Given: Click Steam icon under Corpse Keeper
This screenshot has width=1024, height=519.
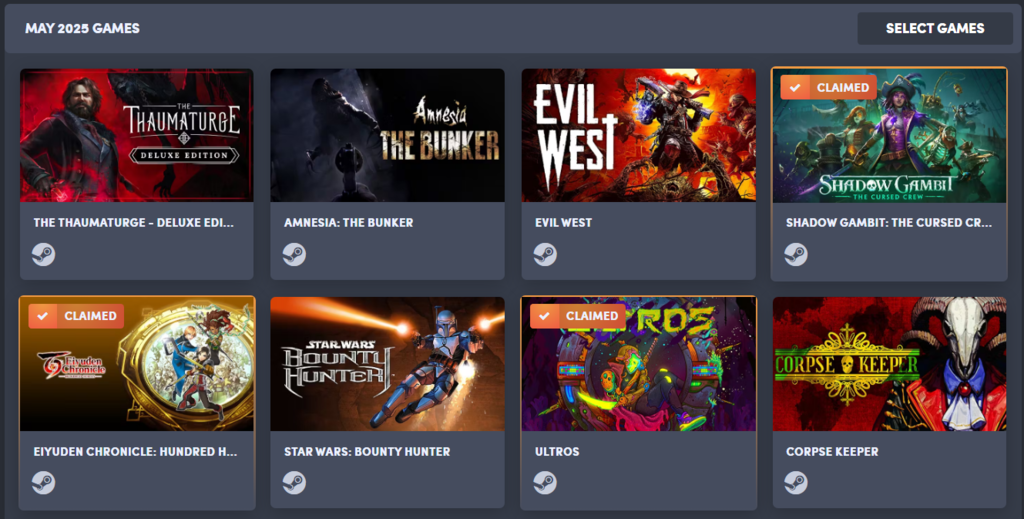Looking at the screenshot, I should click(x=796, y=482).
